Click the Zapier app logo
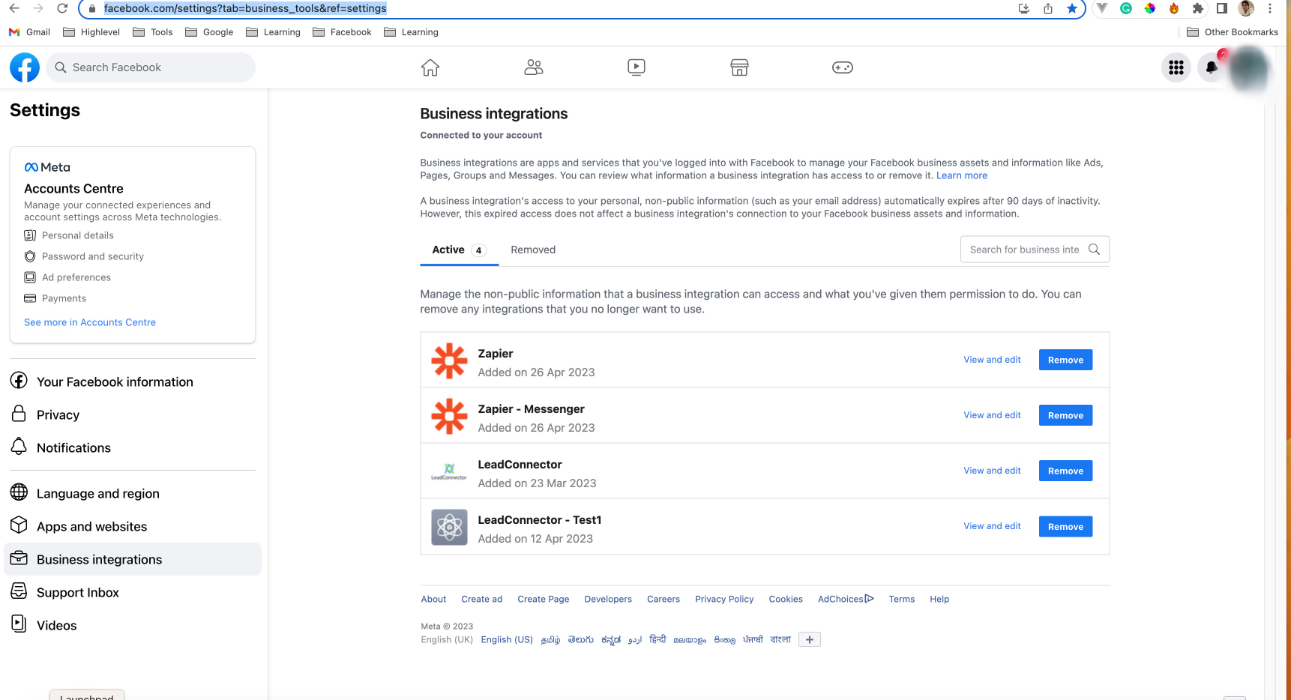The width and height of the screenshot is (1291, 700). click(x=449, y=361)
